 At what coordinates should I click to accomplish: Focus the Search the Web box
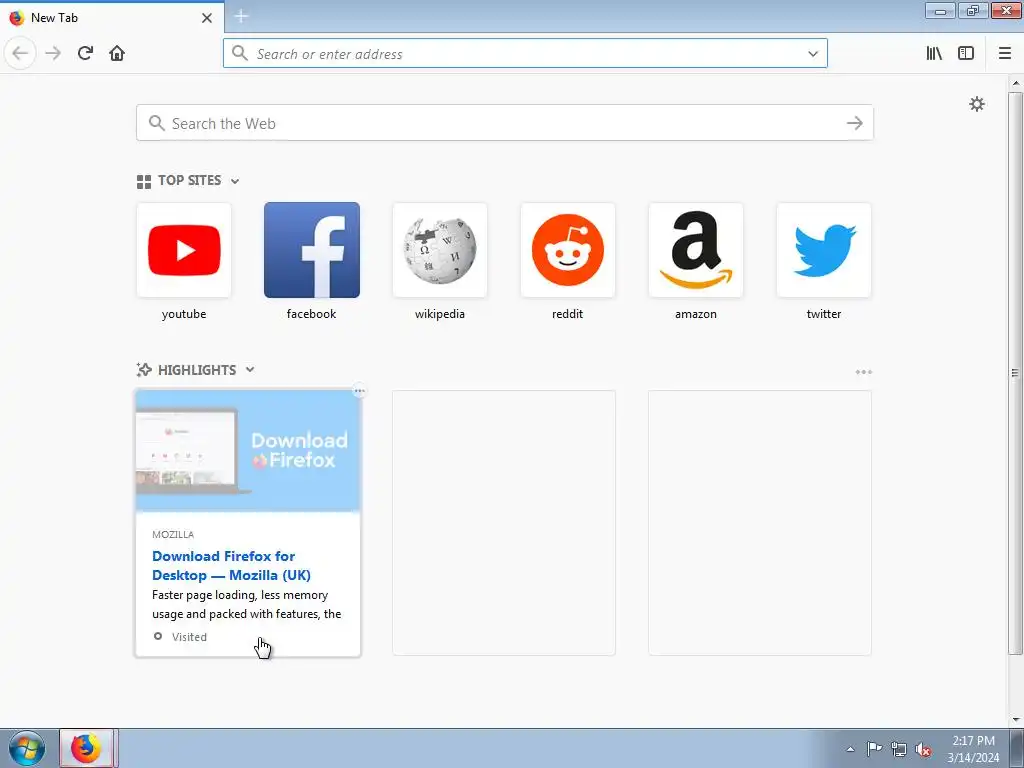(504, 123)
